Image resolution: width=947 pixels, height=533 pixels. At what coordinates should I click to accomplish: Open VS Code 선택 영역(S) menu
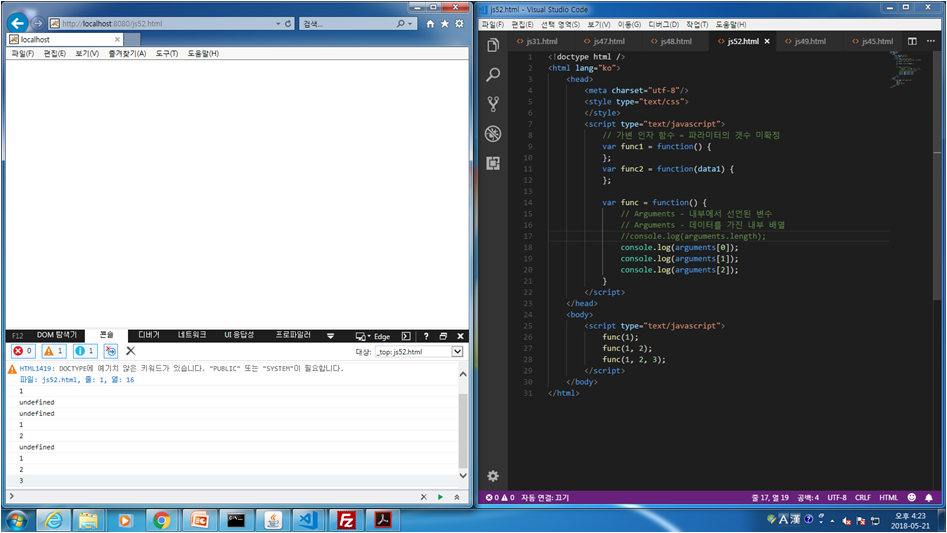point(560,24)
